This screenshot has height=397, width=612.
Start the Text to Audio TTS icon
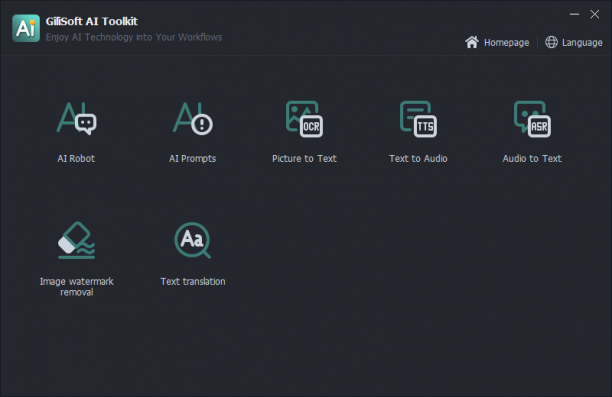(x=418, y=119)
